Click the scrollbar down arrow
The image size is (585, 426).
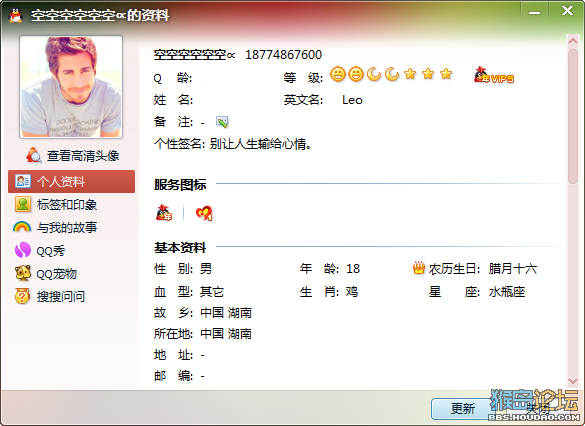(x=573, y=381)
